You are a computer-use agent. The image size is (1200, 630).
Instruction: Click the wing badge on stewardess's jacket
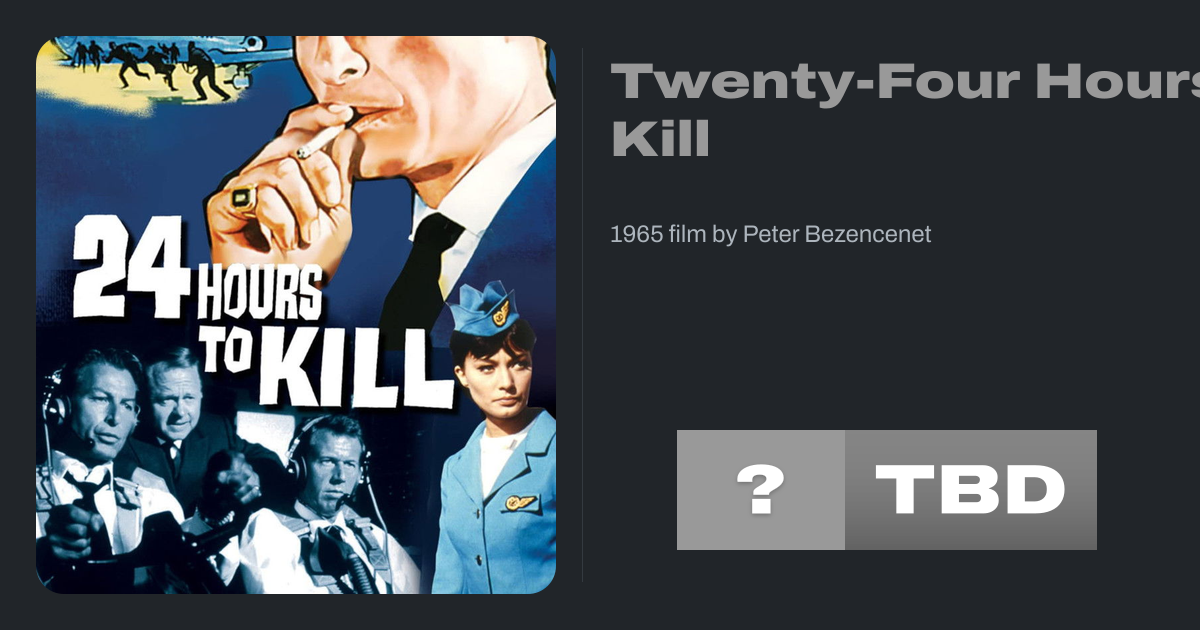point(520,502)
